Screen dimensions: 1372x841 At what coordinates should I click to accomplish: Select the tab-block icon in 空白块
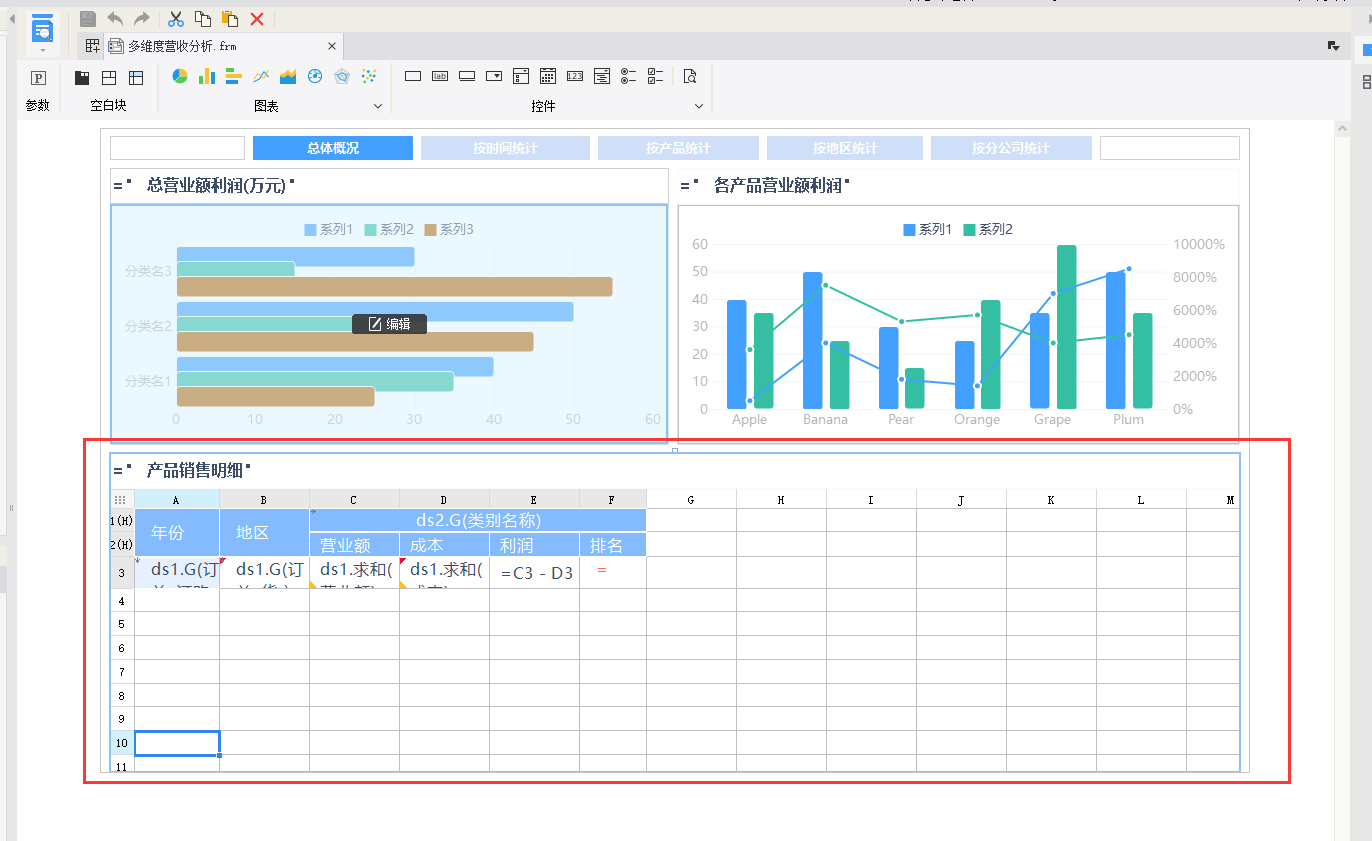tap(82, 77)
